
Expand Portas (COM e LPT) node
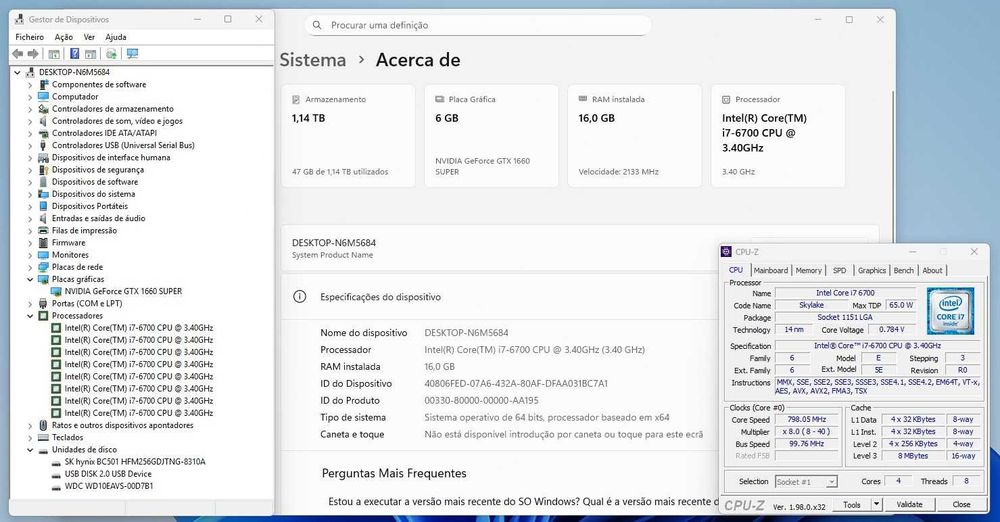[x=30, y=304]
